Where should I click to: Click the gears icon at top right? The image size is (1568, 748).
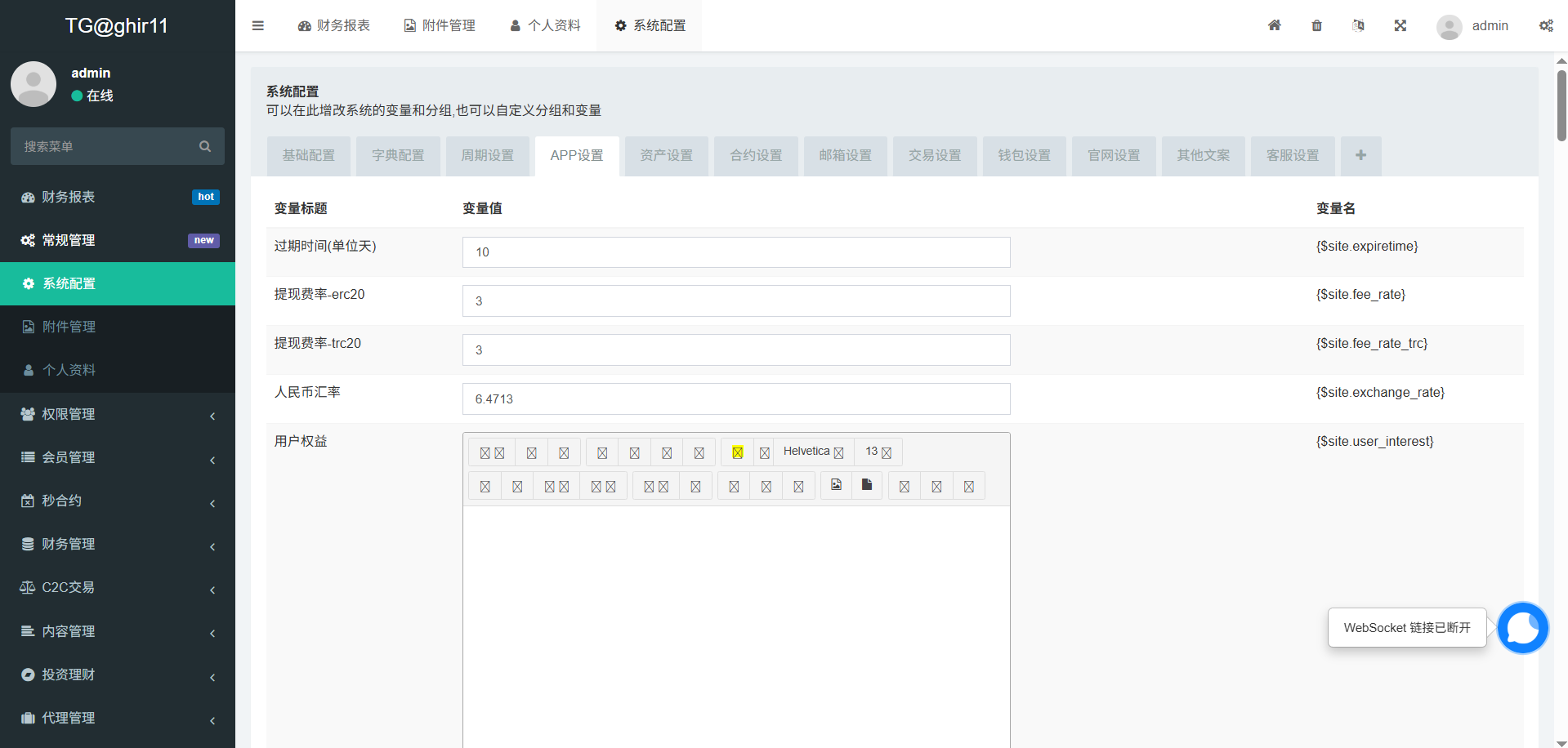tap(1546, 25)
